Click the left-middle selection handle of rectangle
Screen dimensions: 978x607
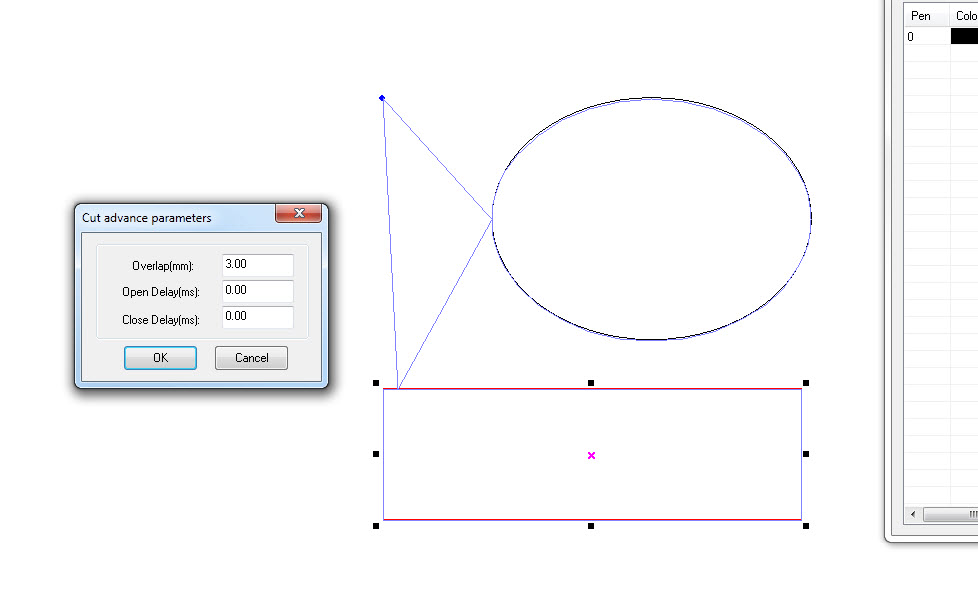(376, 454)
